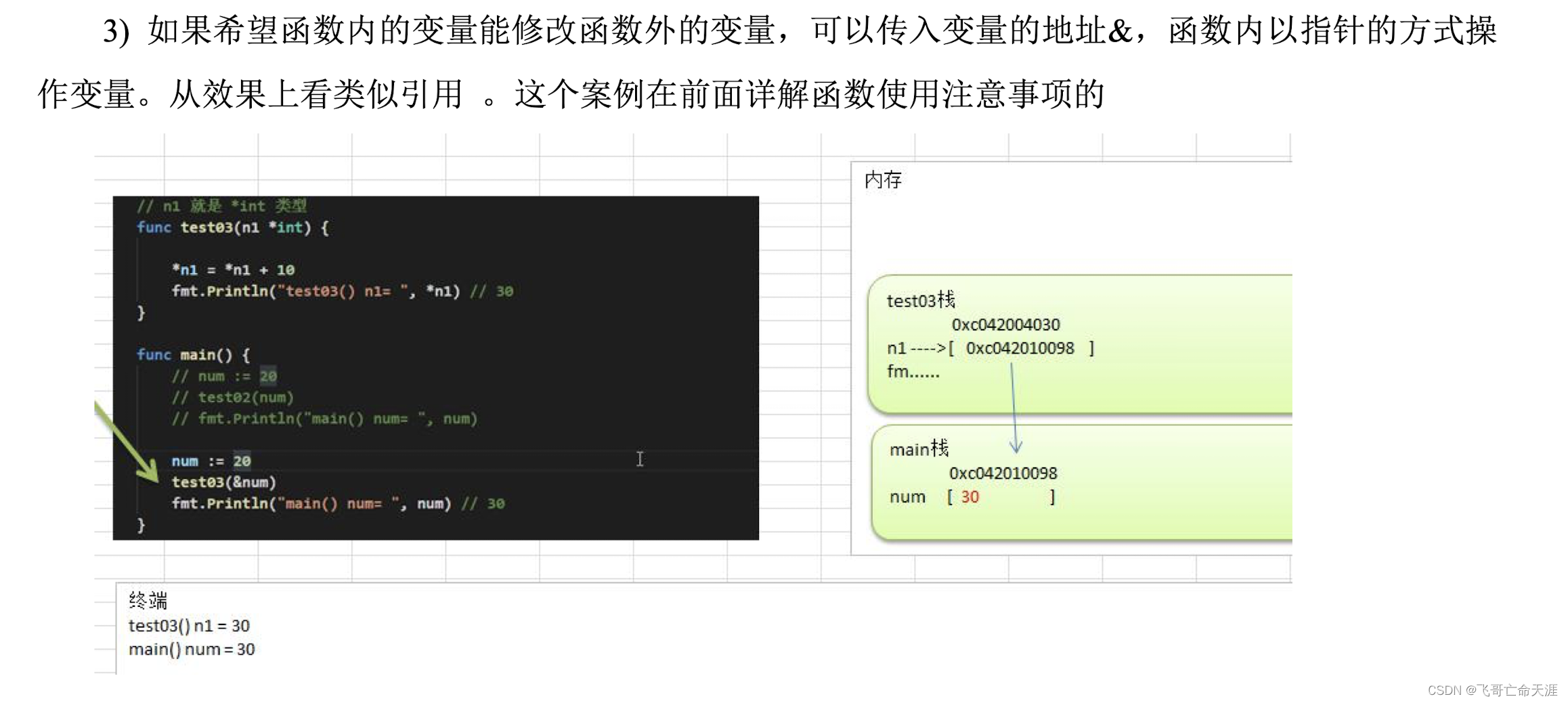Viewport: 1568px width, 703px height.
Task: Click the active line 'num := 20'
Action: [x=211, y=461]
